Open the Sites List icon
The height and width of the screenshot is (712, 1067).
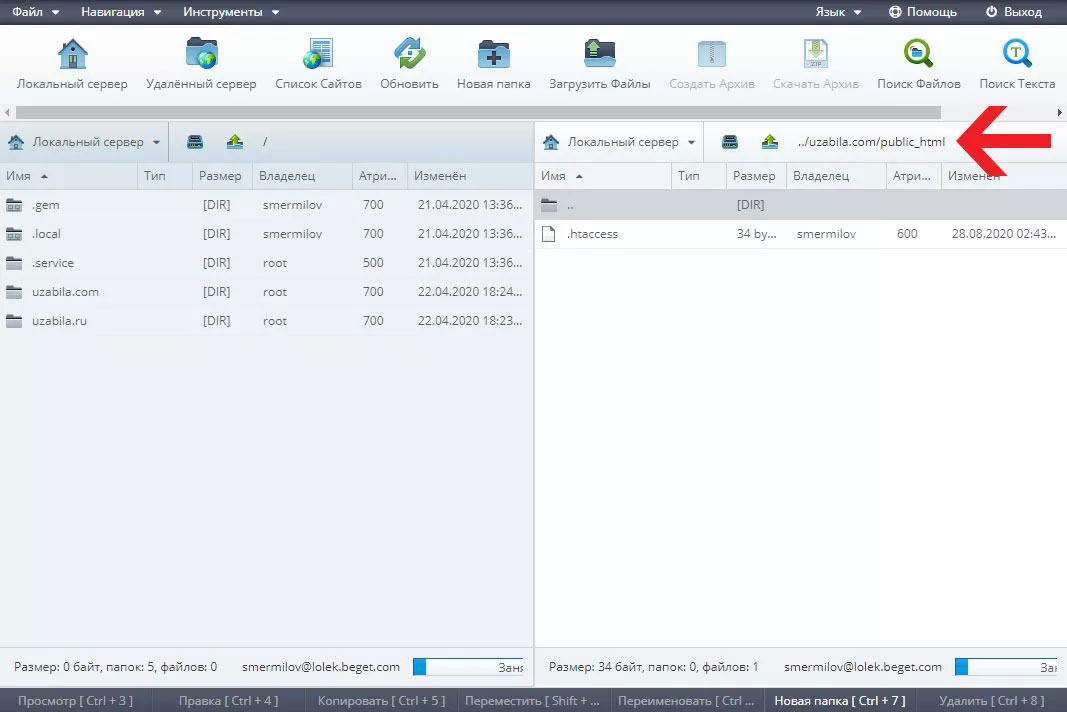point(318,54)
